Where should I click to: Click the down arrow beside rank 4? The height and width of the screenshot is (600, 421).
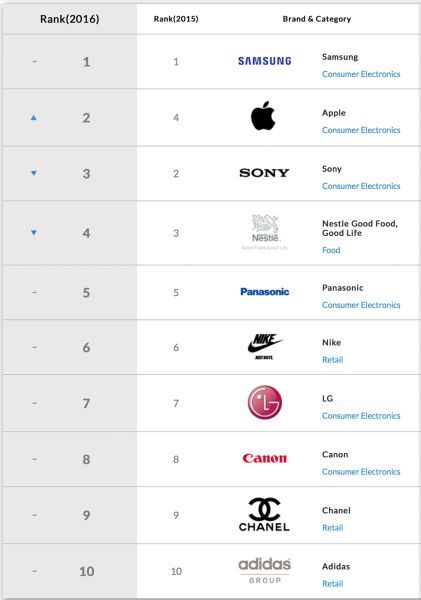coord(34,233)
